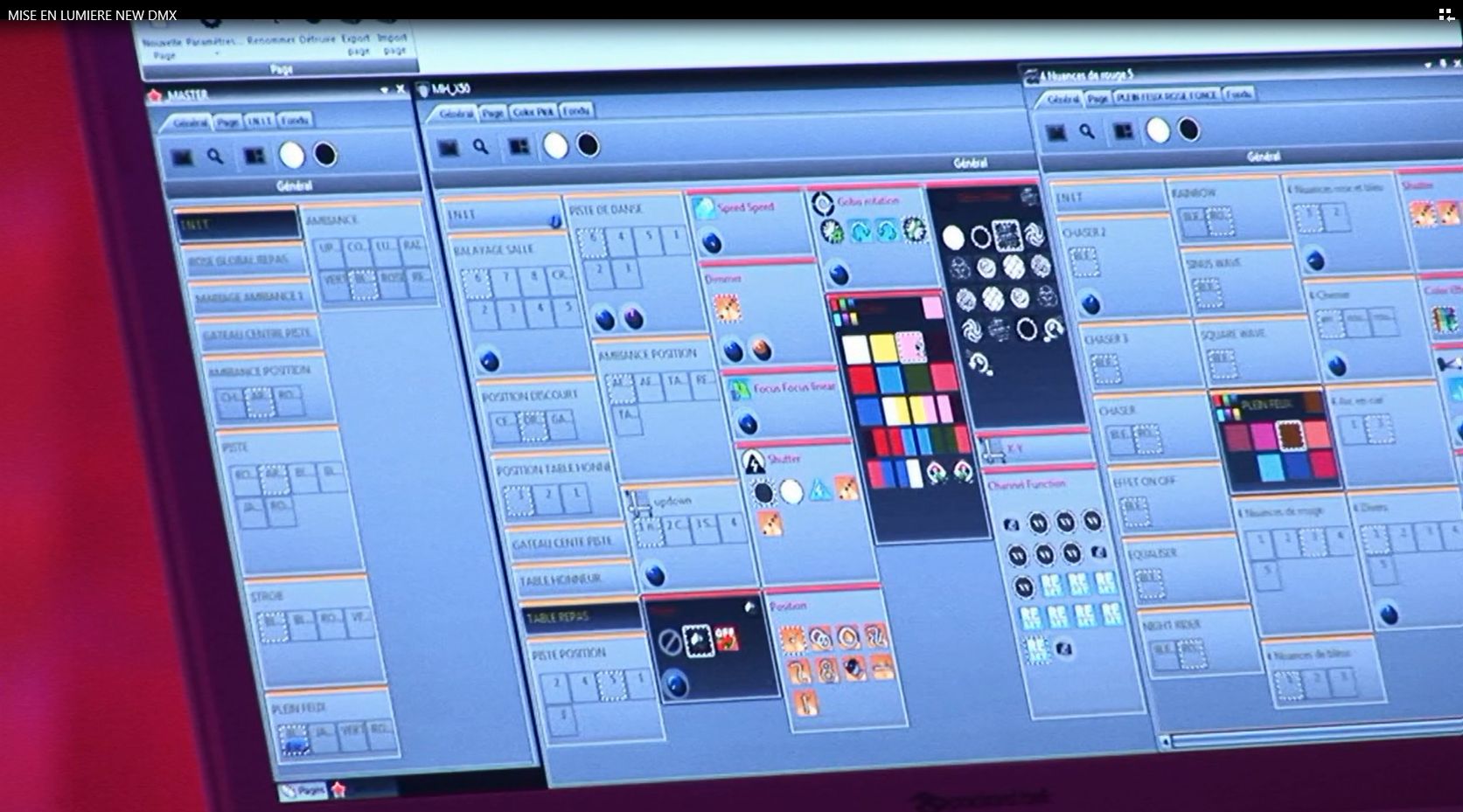
Task: Open the Nuances de rouge panel dropdown arrow
Action: tap(1428, 64)
